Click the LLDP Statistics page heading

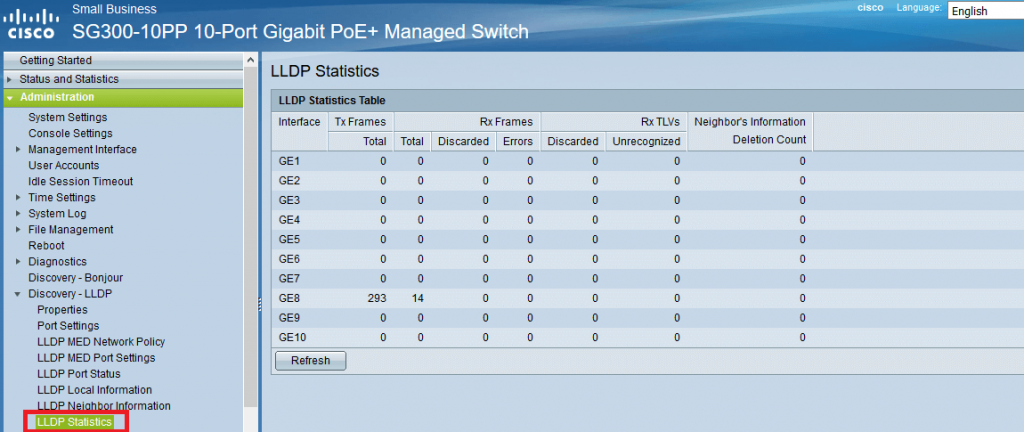click(x=324, y=70)
